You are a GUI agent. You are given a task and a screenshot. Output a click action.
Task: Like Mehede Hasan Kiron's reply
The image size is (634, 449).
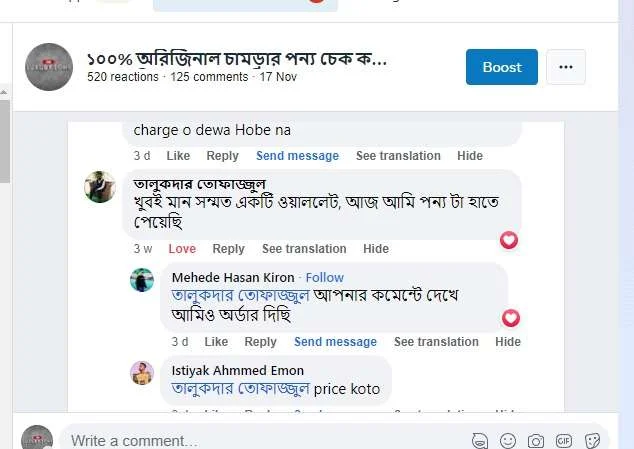pos(216,342)
